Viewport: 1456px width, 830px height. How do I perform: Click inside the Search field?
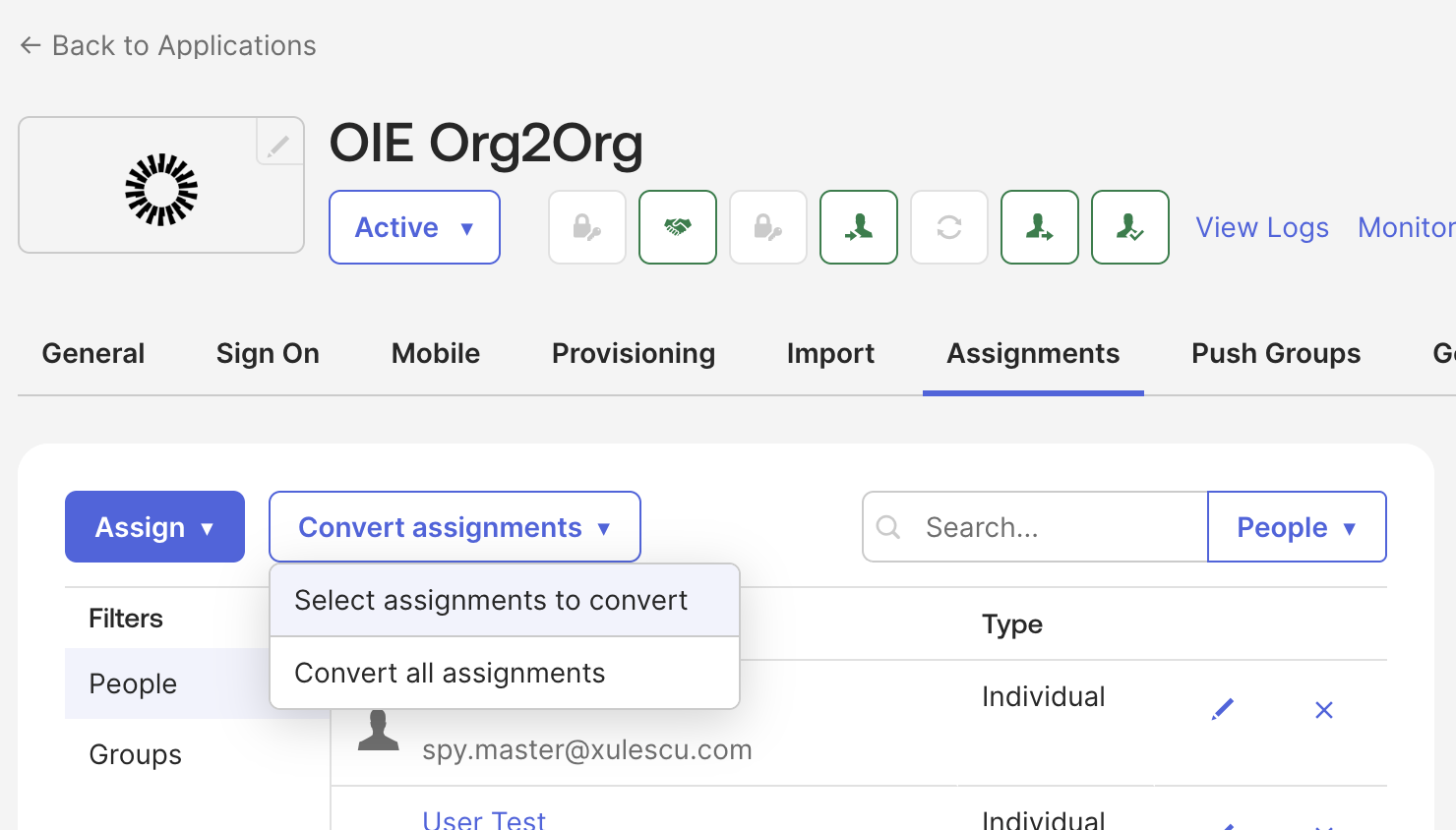[1033, 527]
